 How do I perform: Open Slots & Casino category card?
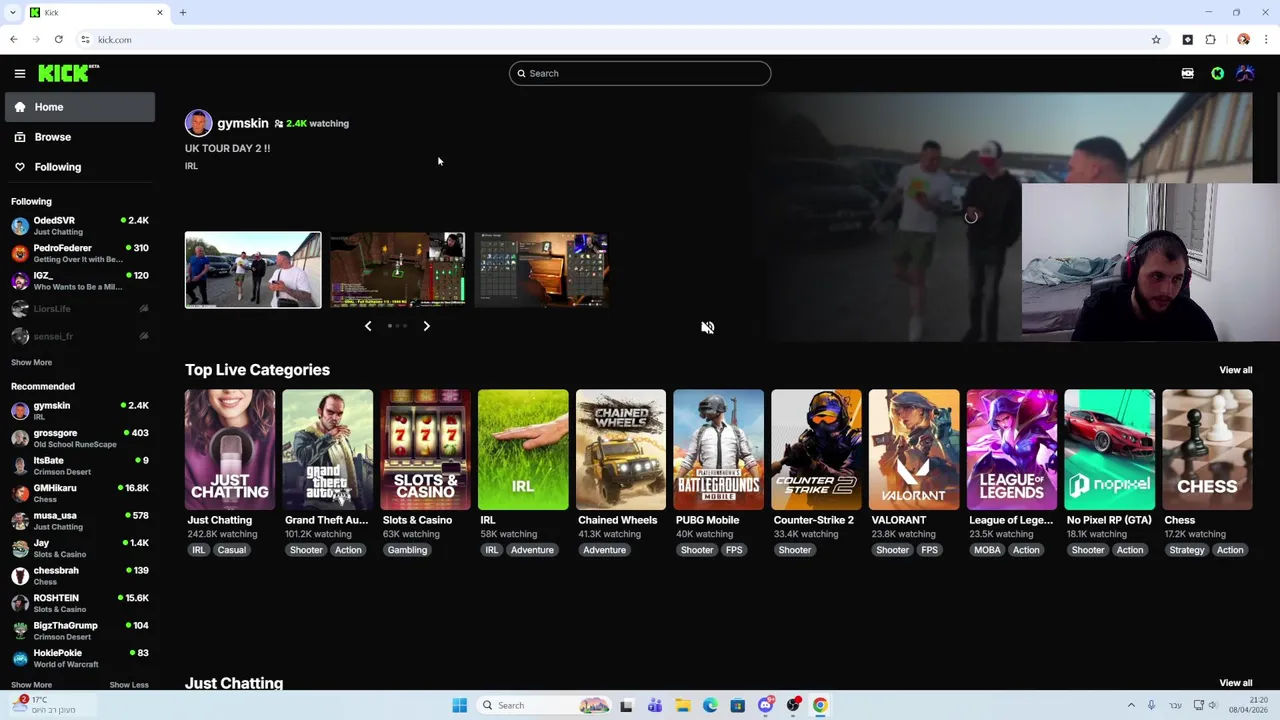pyautogui.click(x=425, y=450)
